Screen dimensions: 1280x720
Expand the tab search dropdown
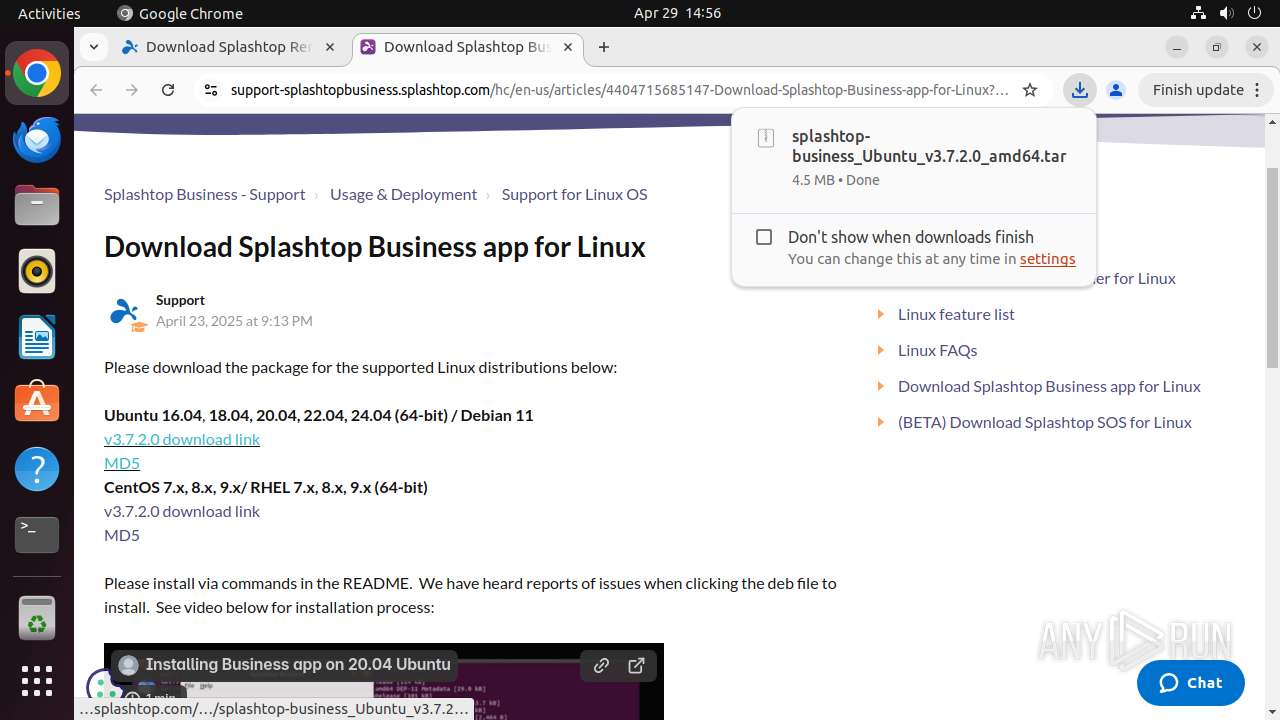[93, 47]
